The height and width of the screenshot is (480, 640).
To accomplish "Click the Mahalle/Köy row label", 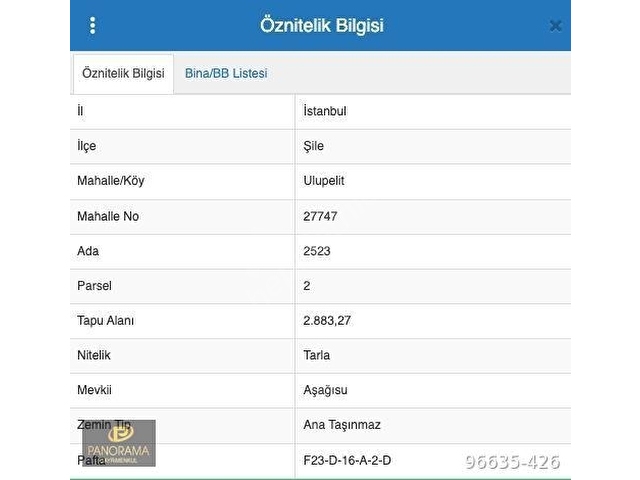I will coord(111,181).
